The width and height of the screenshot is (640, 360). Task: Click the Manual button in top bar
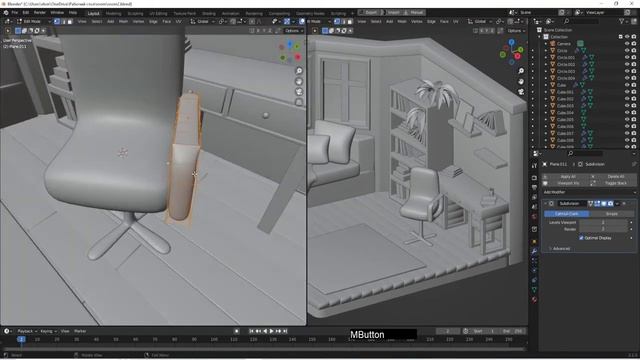click(x=415, y=13)
